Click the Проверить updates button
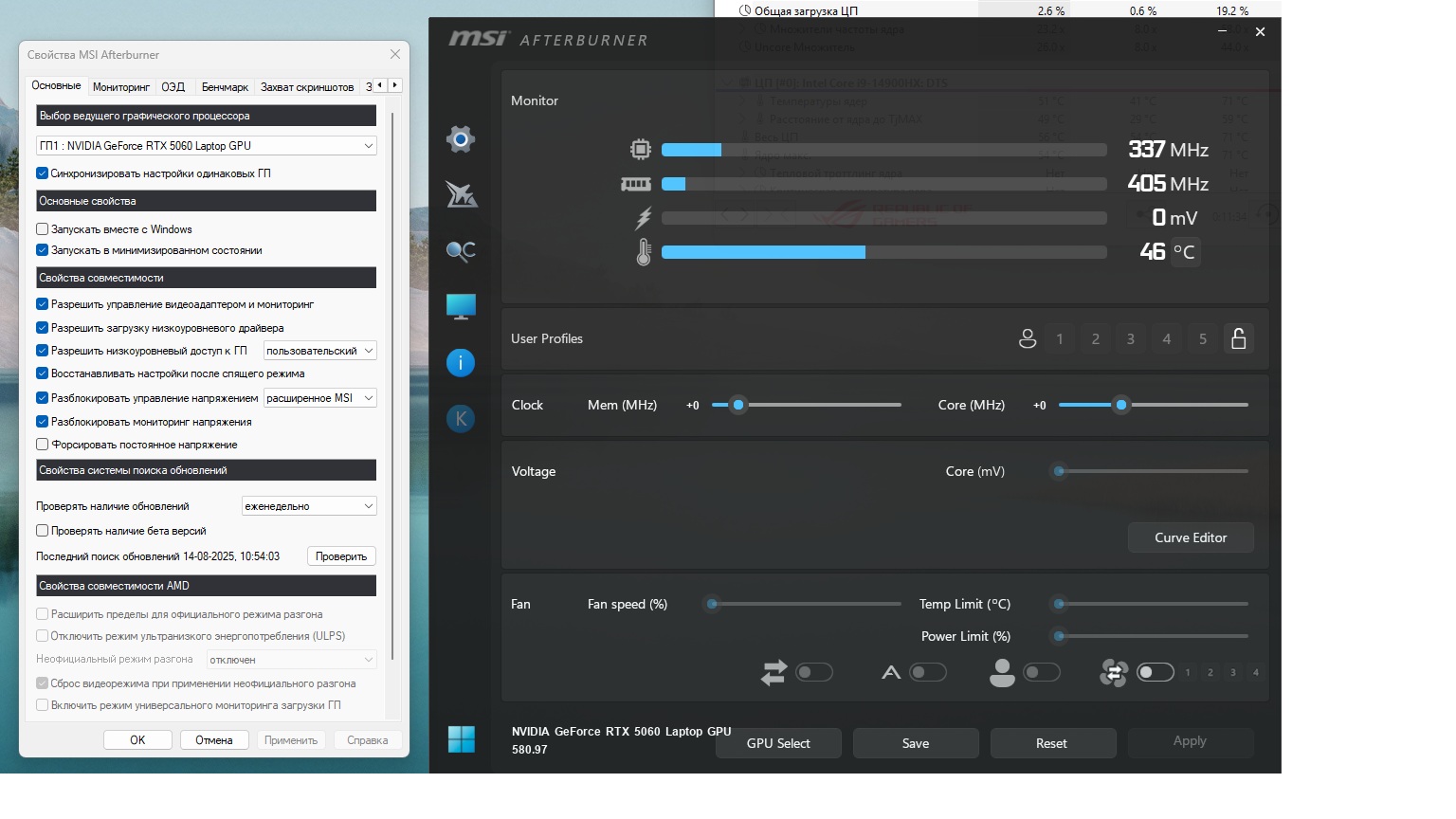Image resolution: width=1456 pixels, height=819 pixels. click(x=341, y=556)
